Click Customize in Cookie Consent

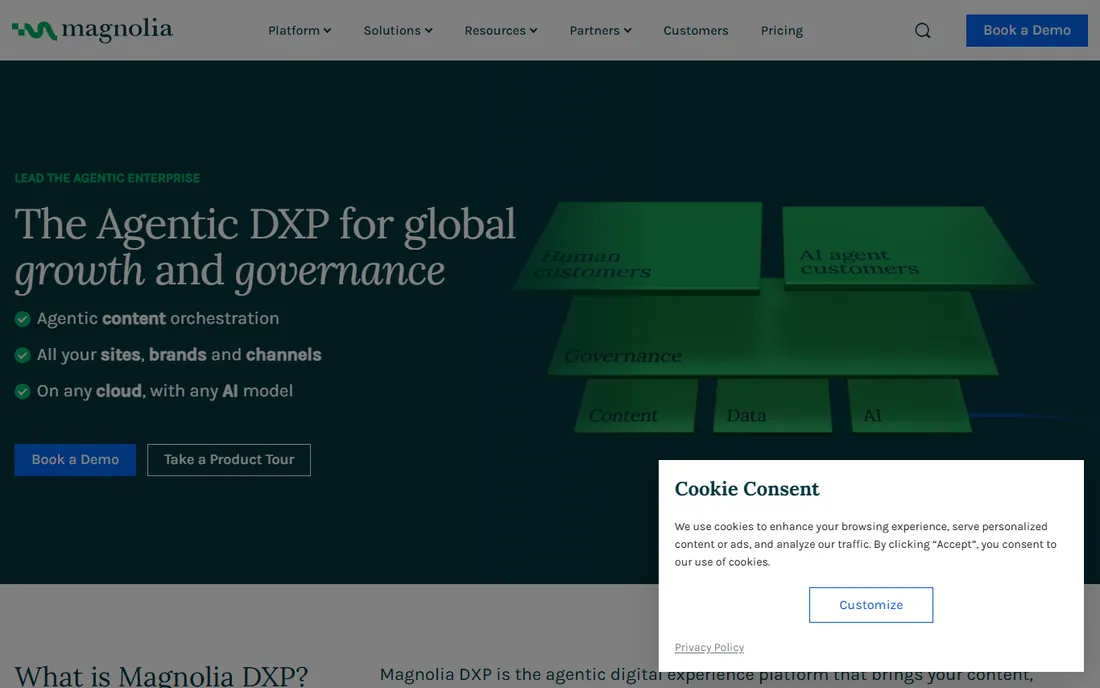click(x=871, y=605)
